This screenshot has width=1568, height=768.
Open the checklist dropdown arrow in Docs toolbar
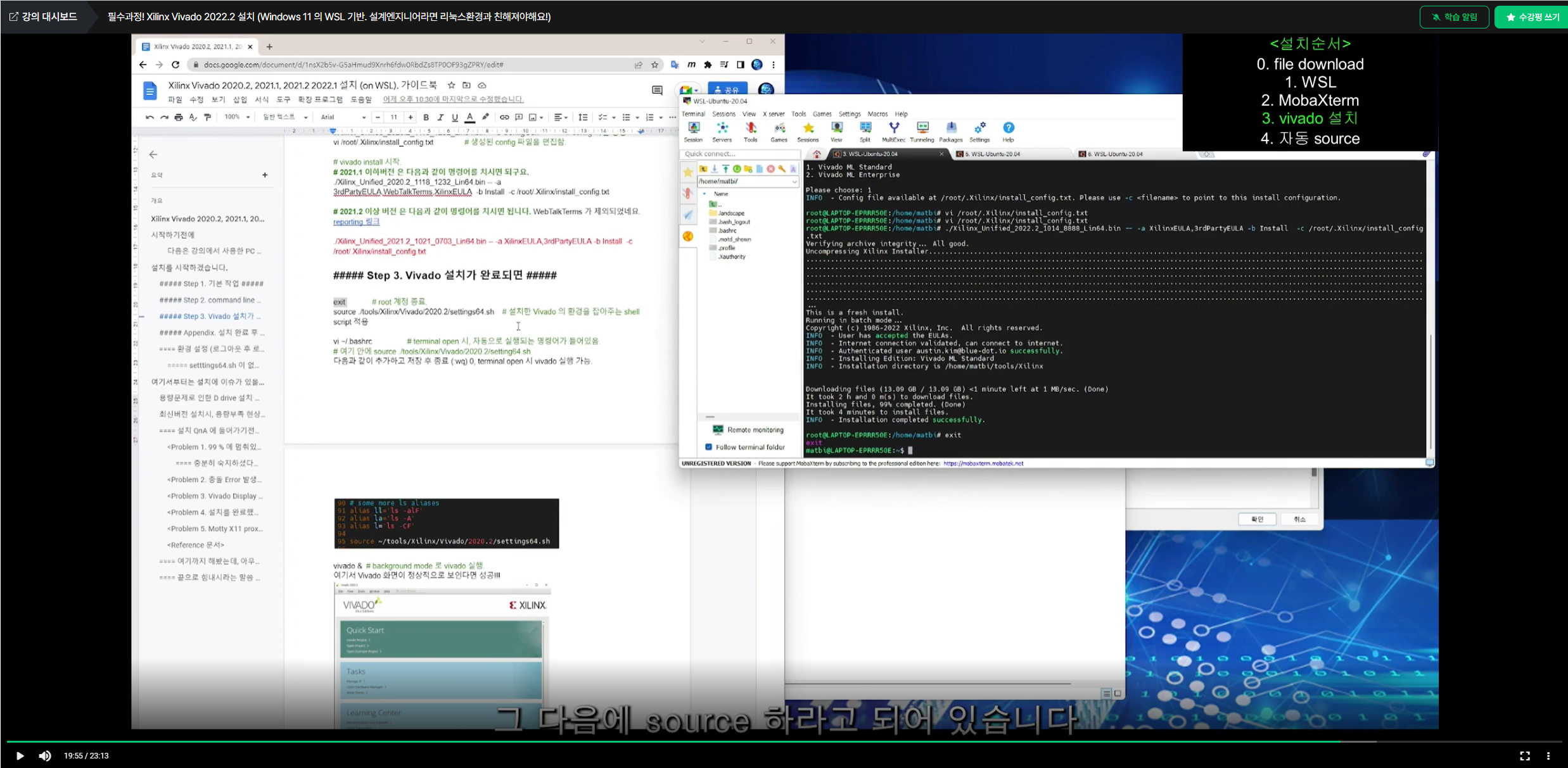coord(613,117)
